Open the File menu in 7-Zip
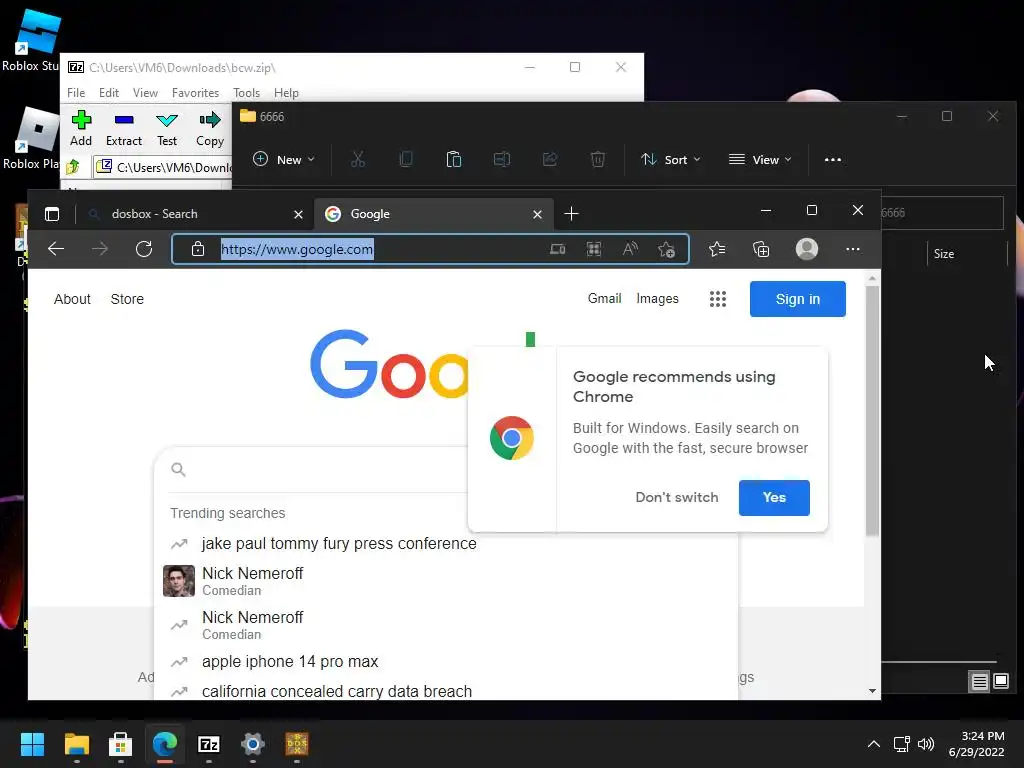The width and height of the screenshot is (1024, 768). 76,93
